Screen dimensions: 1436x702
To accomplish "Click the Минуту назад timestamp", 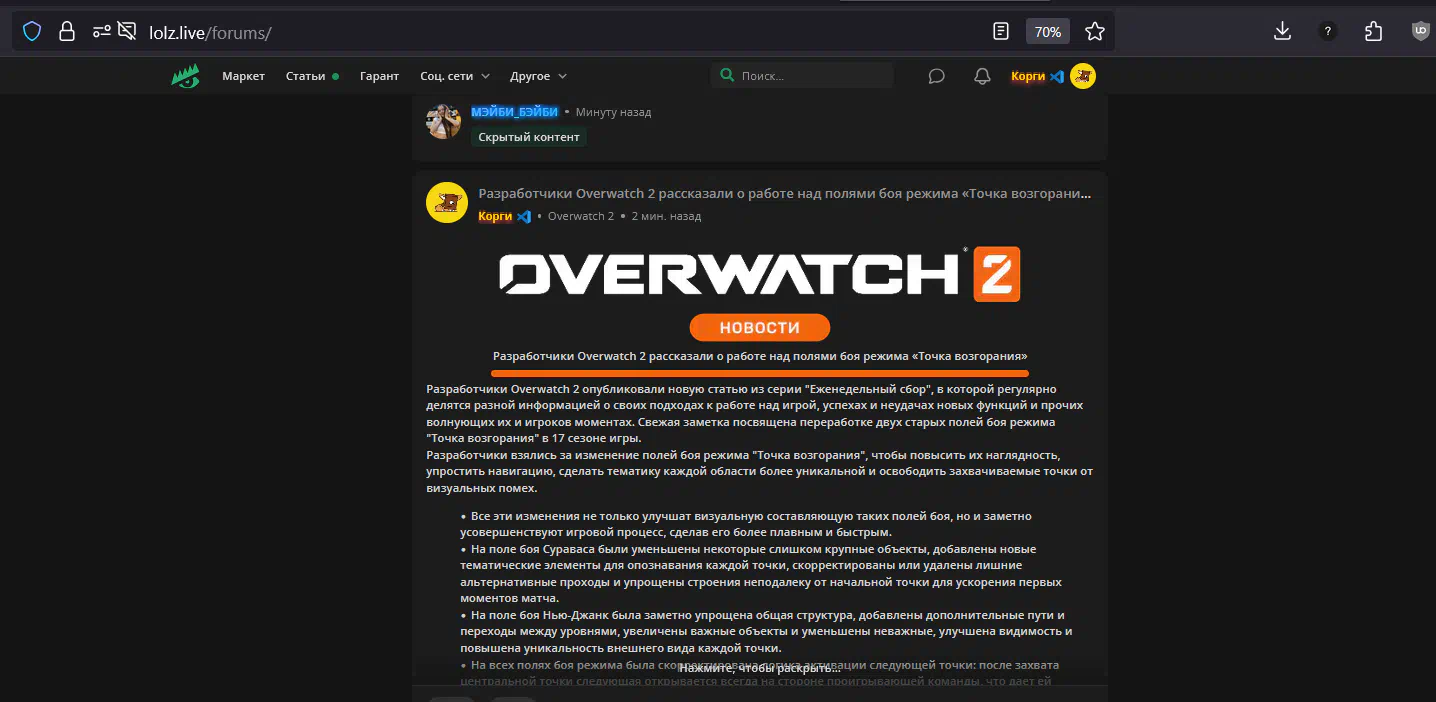I will point(613,112).
